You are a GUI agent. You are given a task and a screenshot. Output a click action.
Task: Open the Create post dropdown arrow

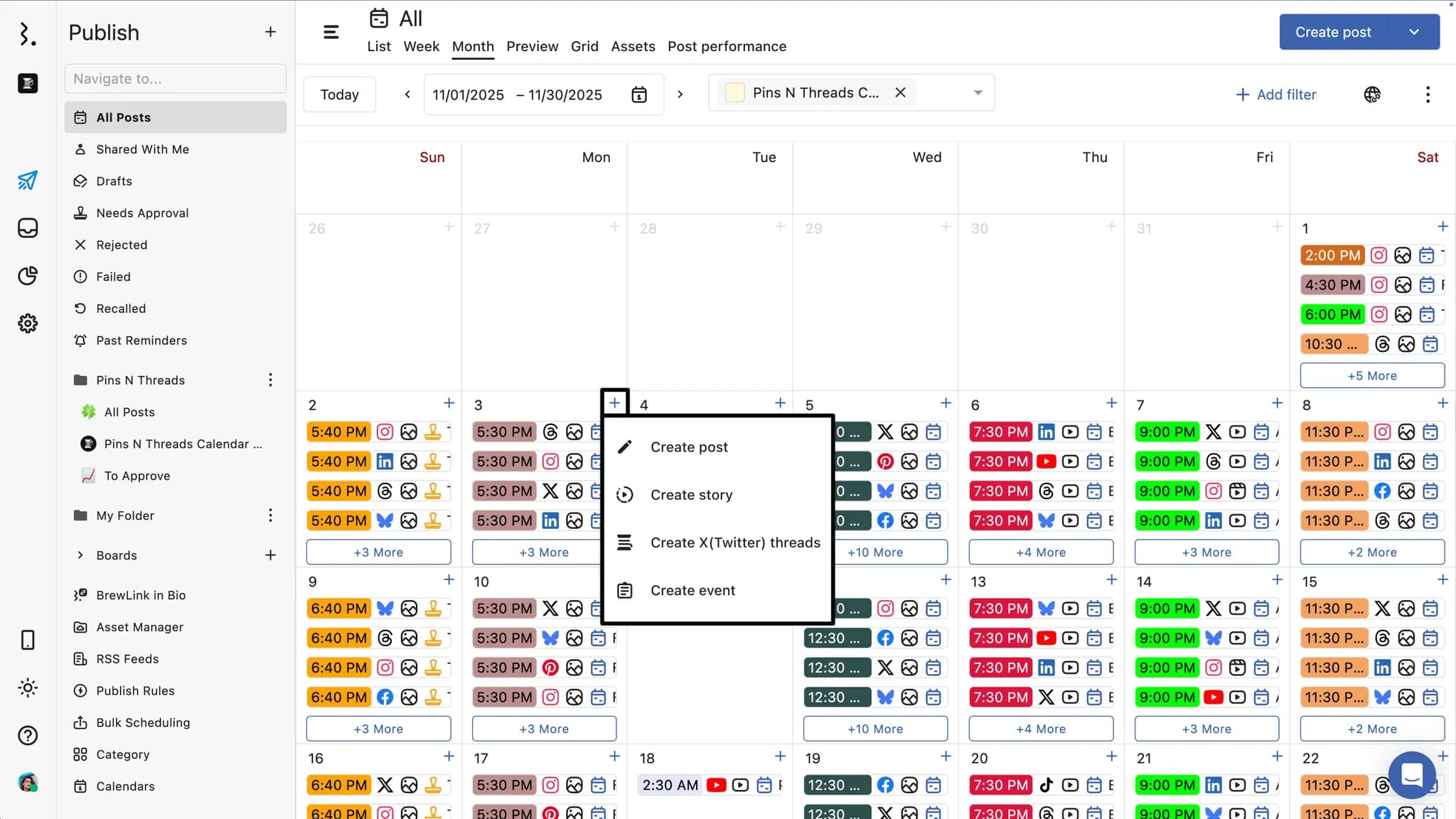pos(1414,32)
